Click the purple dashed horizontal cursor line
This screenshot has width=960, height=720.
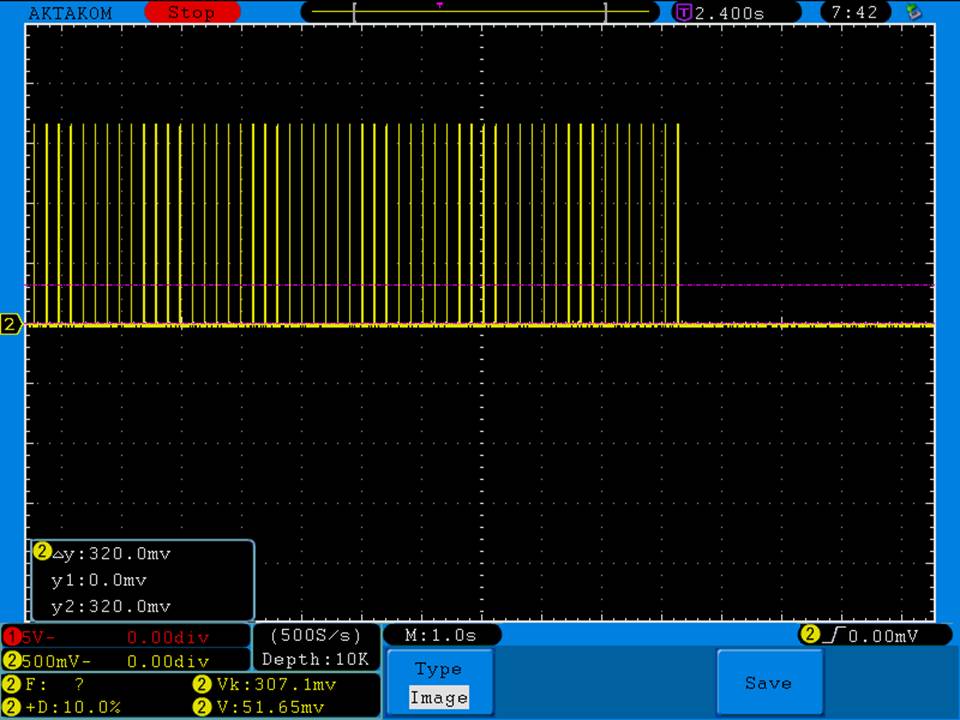[x=800, y=286]
